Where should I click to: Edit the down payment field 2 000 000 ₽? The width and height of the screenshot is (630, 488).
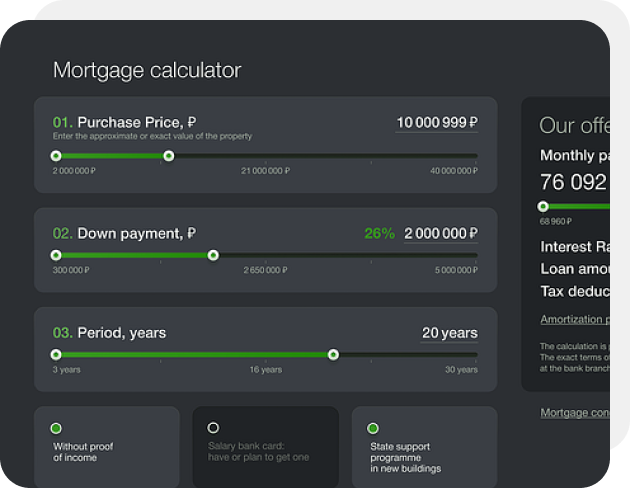pyautogui.click(x=441, y=234)
